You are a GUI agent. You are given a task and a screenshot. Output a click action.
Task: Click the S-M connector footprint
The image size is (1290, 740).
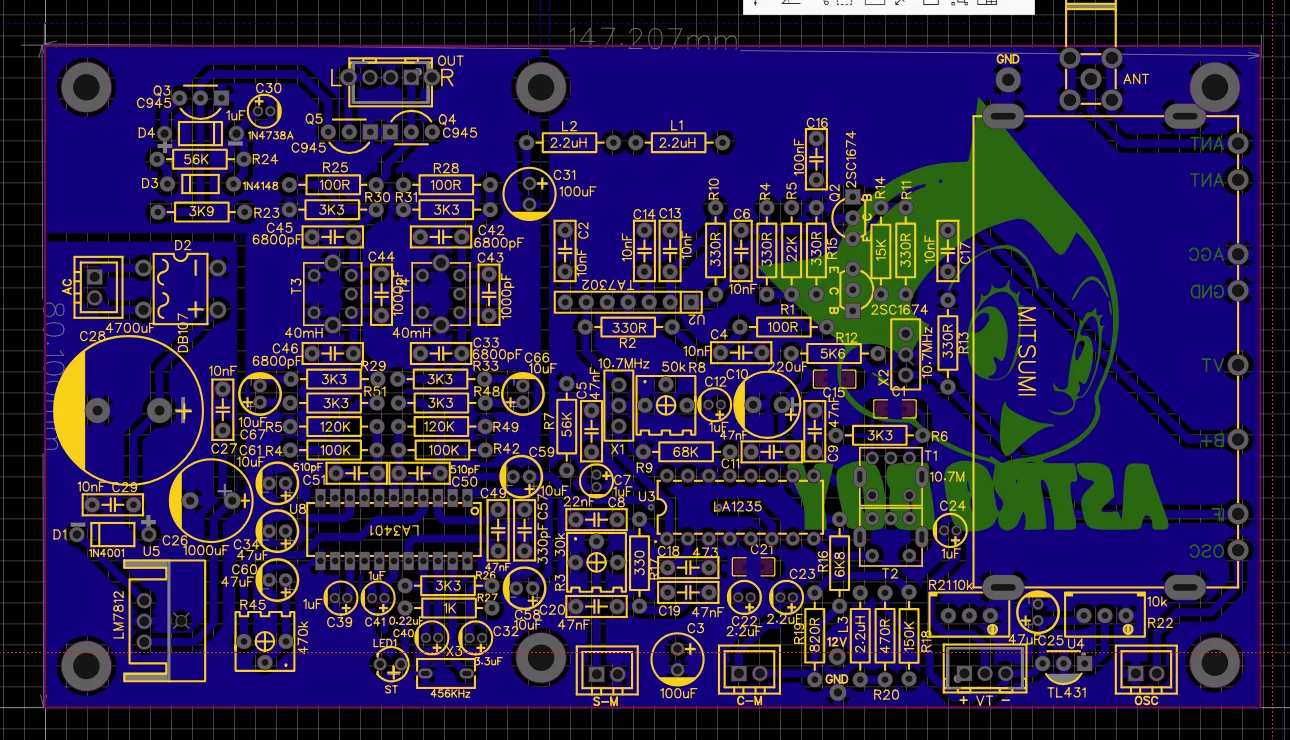coord(608,670)
